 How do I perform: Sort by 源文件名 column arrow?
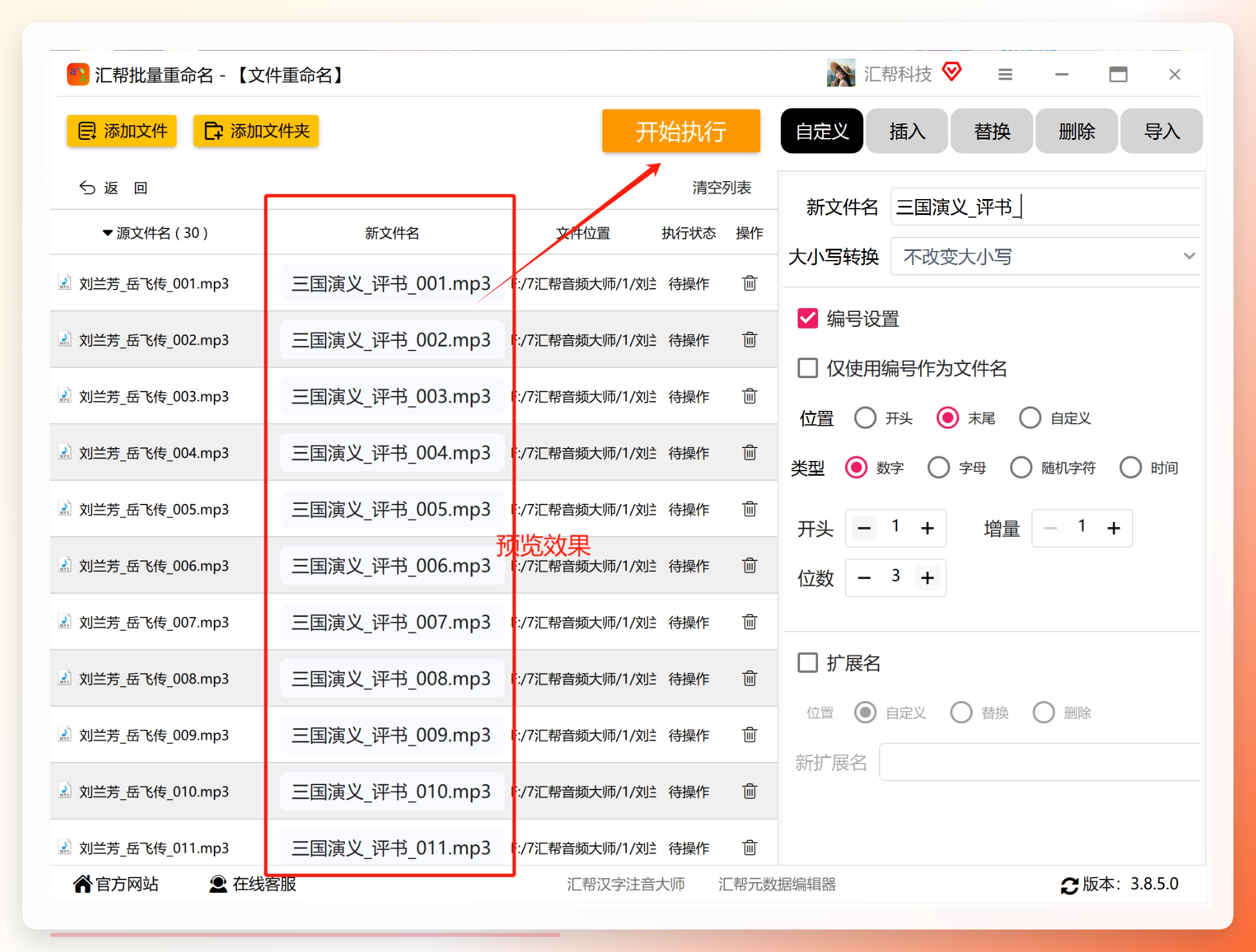coord(107,233)
